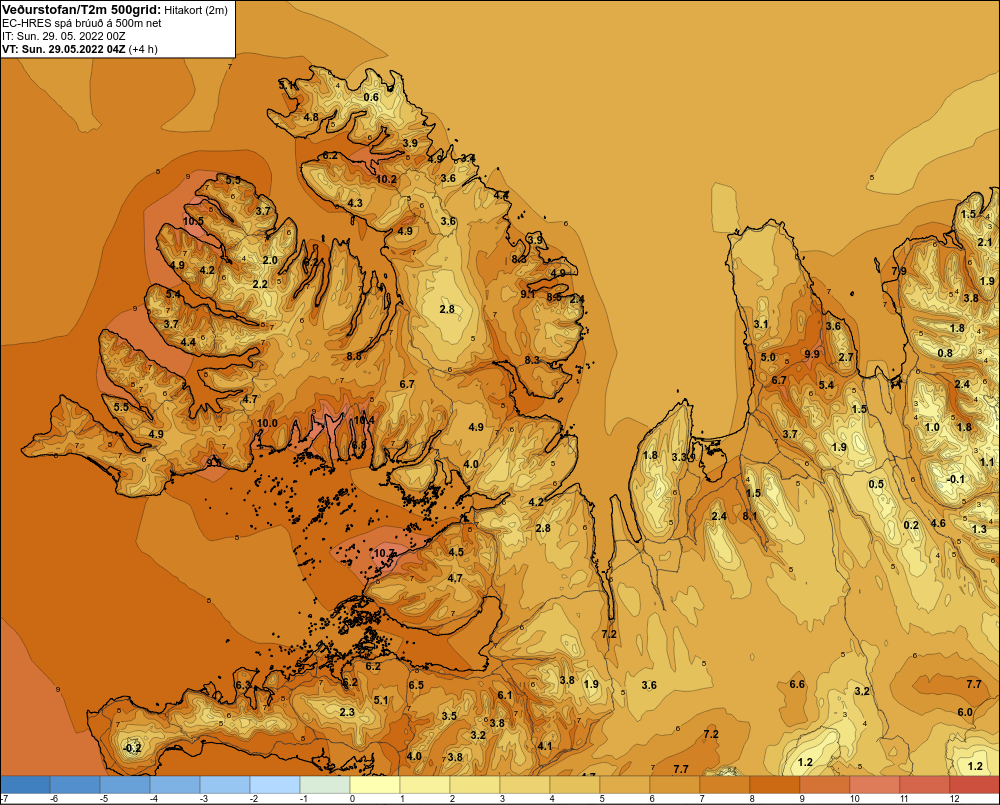Click the legend swatch between 5 and 6

pyautogui.click(x=625, y=784)
